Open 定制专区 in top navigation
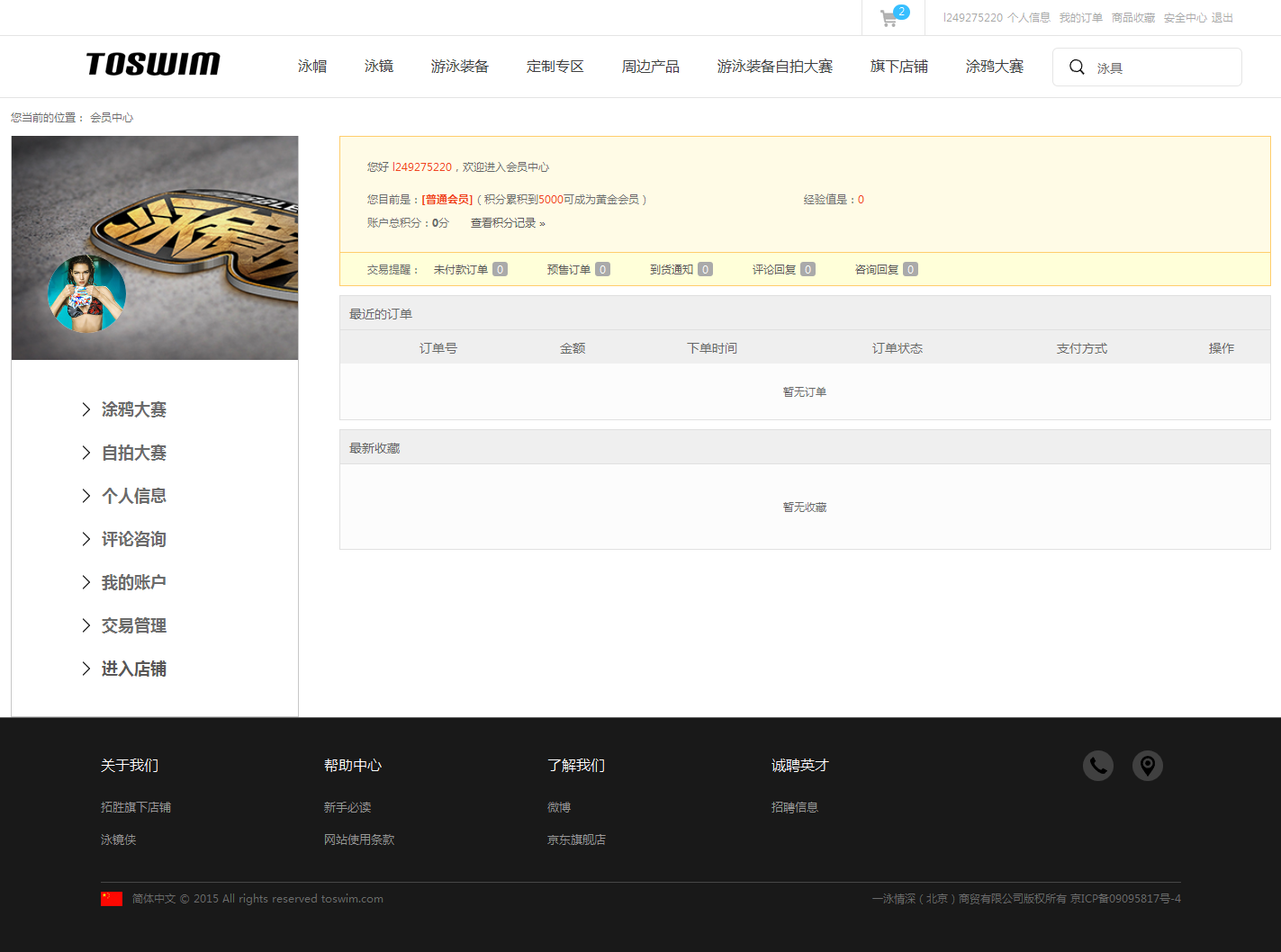Screen dimensions: 1281x952 pos(555,67)
